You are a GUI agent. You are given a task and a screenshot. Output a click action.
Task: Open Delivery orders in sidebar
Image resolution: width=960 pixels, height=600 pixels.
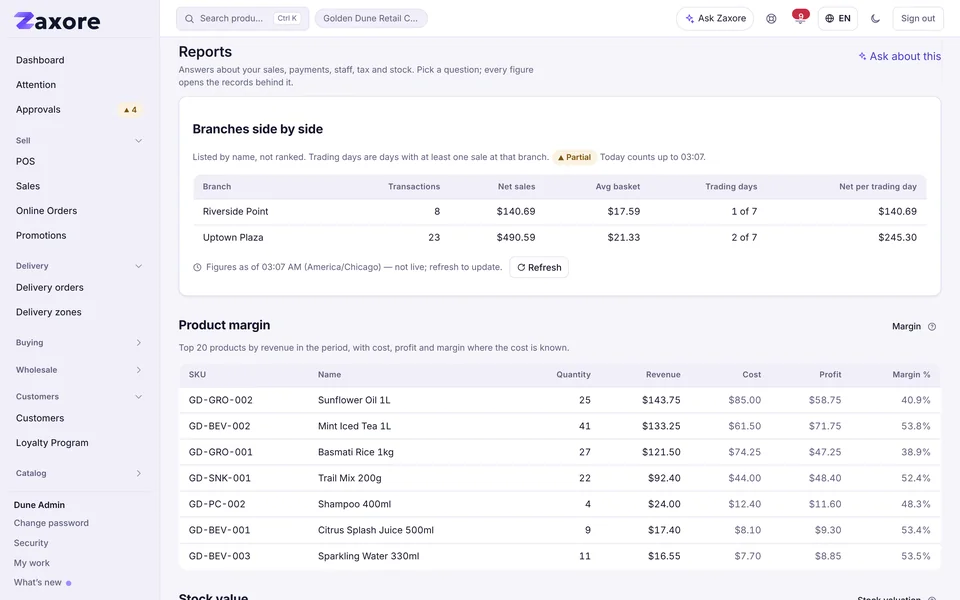click(x=50, y=287)
